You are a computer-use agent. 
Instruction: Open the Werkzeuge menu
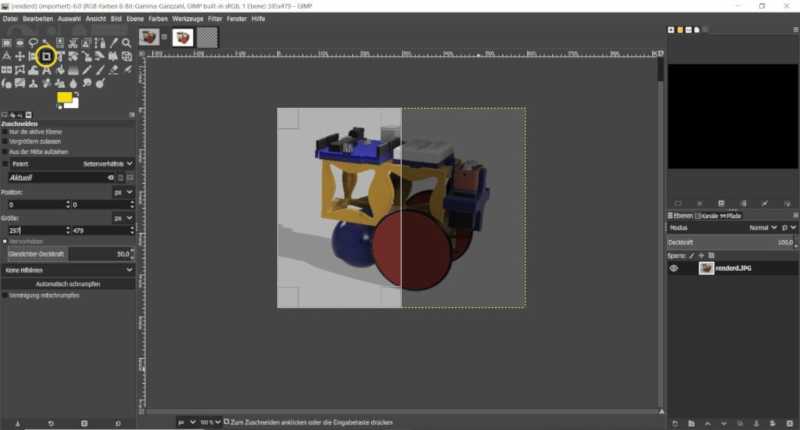tap(187, 19)
